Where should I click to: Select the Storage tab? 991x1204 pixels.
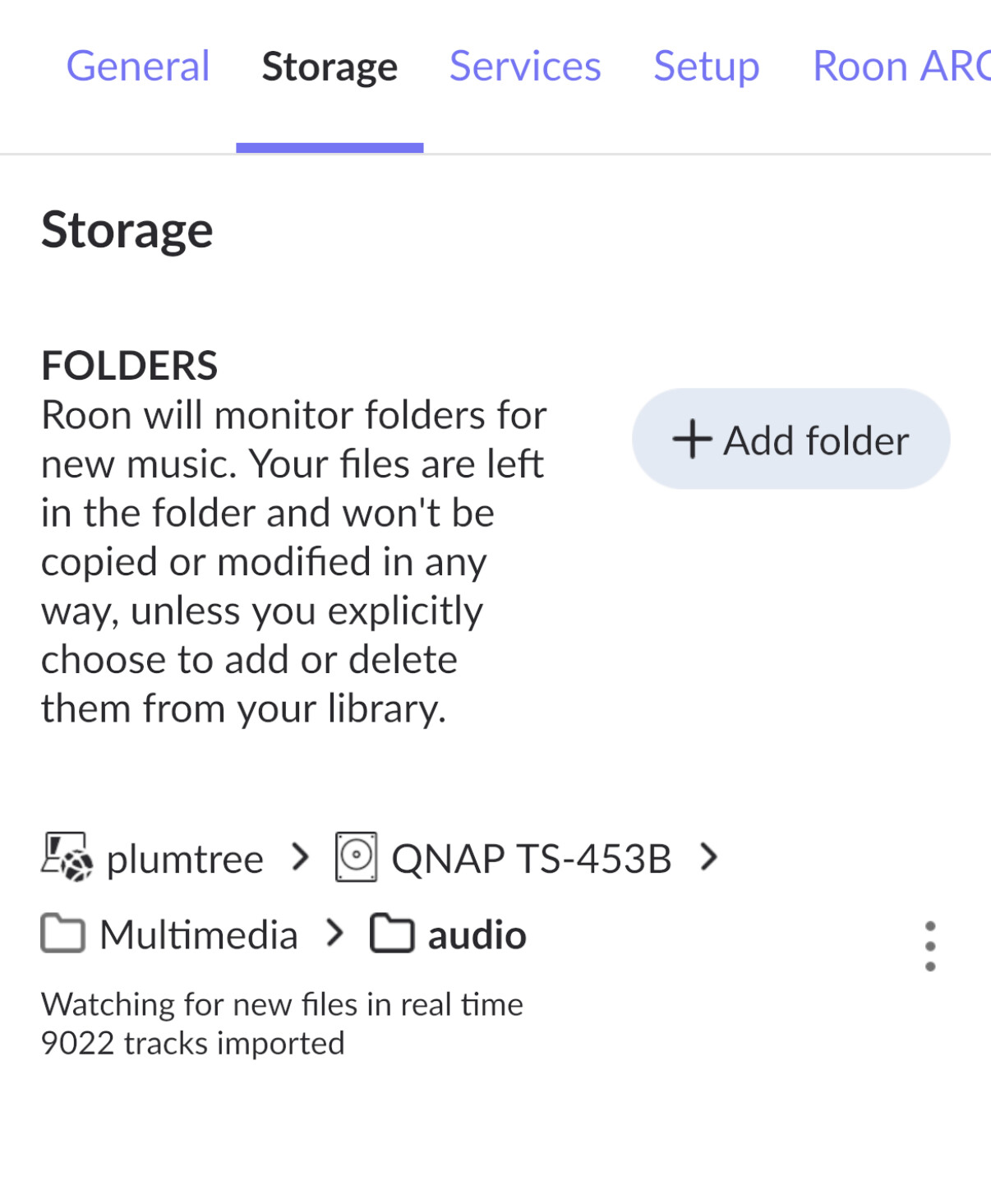330,68
